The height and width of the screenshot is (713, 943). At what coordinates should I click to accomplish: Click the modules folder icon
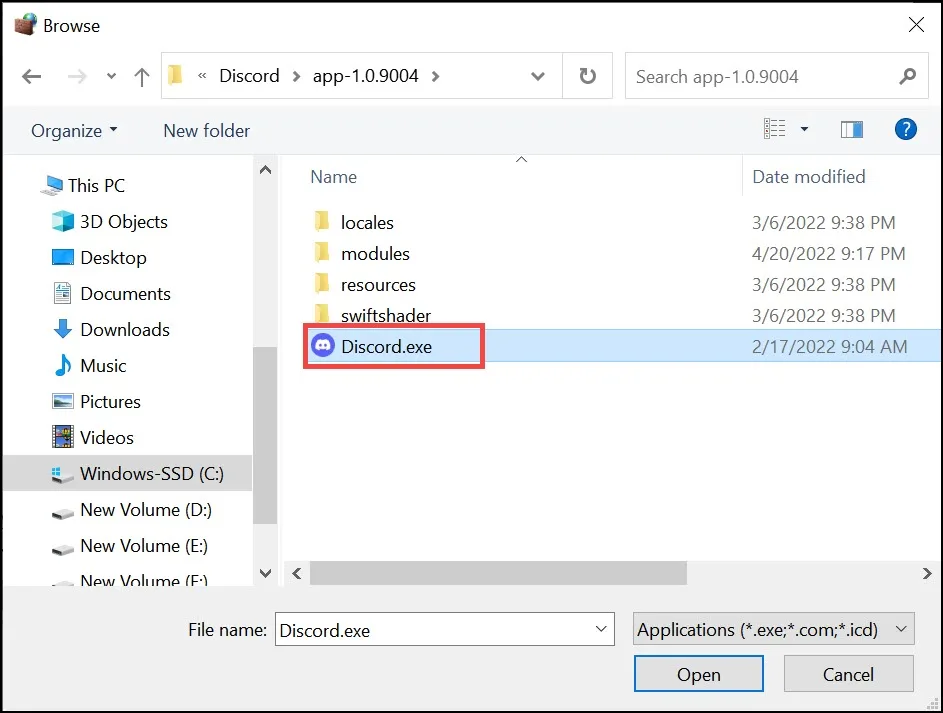point(322,252)
